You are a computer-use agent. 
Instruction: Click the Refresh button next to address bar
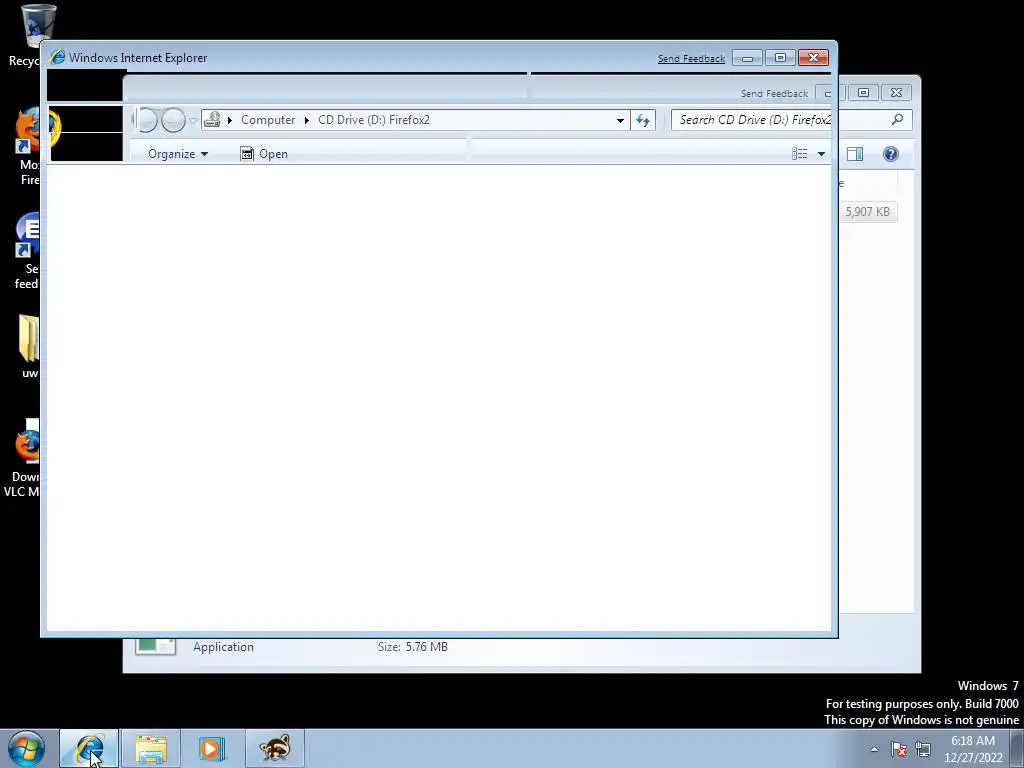coord(643,120)
